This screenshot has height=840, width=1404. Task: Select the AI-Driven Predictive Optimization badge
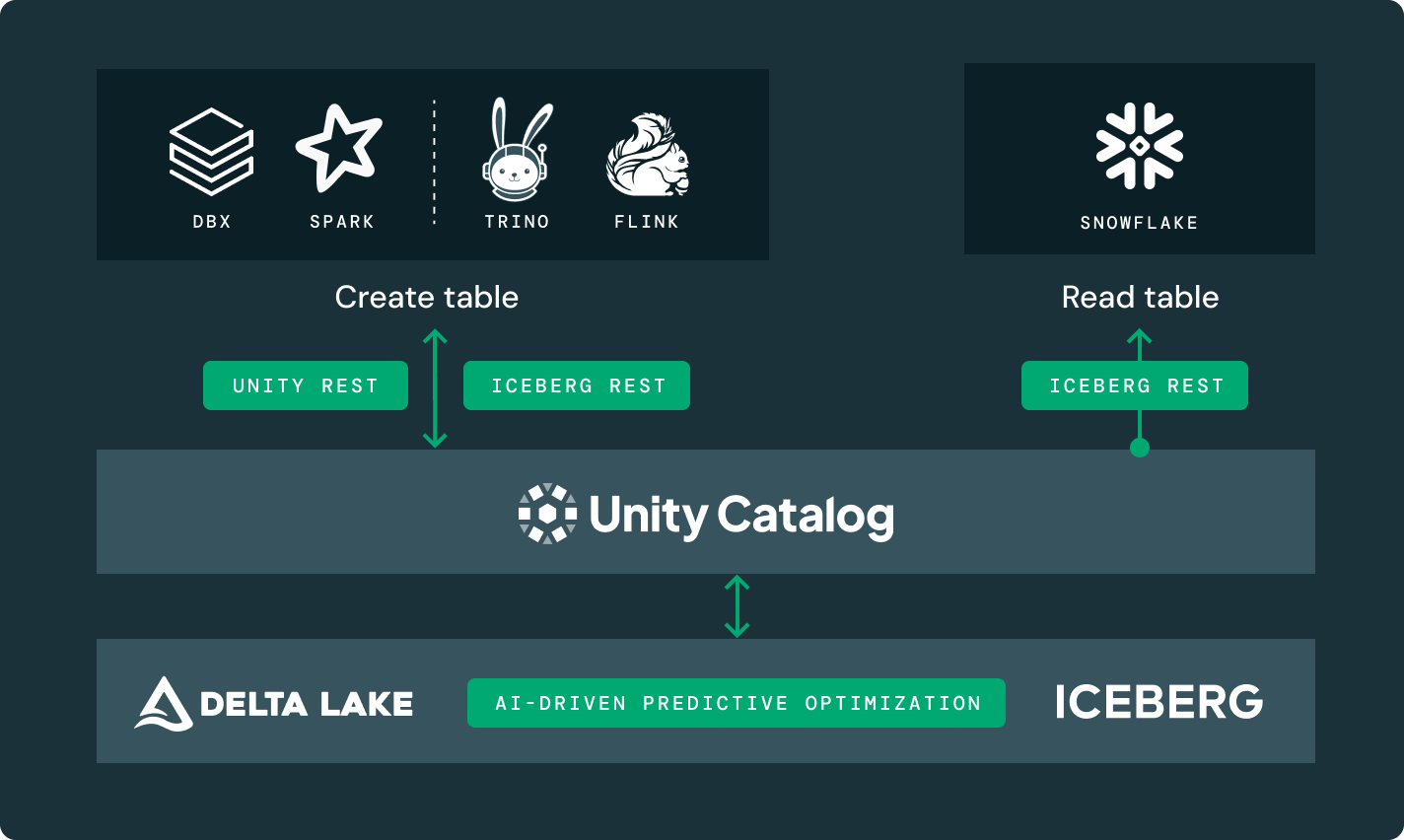(737, 703)
